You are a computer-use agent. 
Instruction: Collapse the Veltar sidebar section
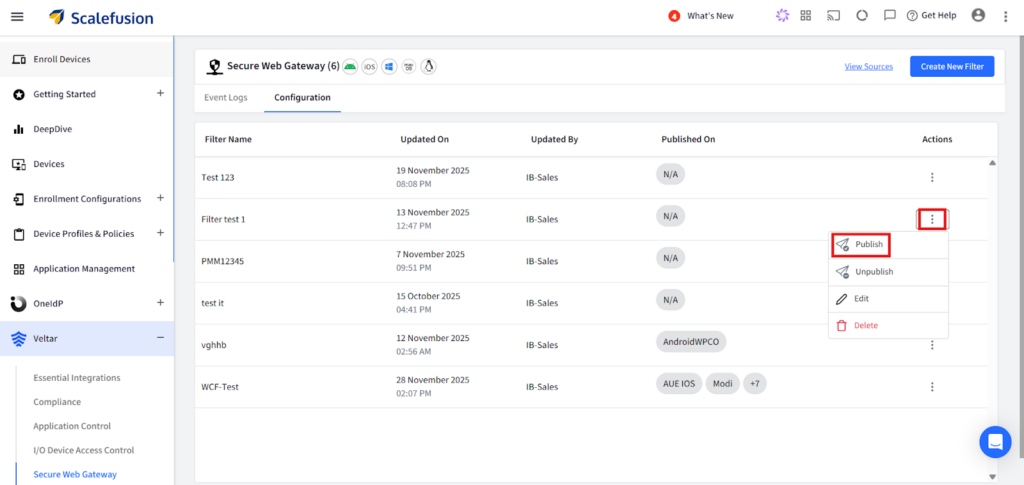[160, 338]
